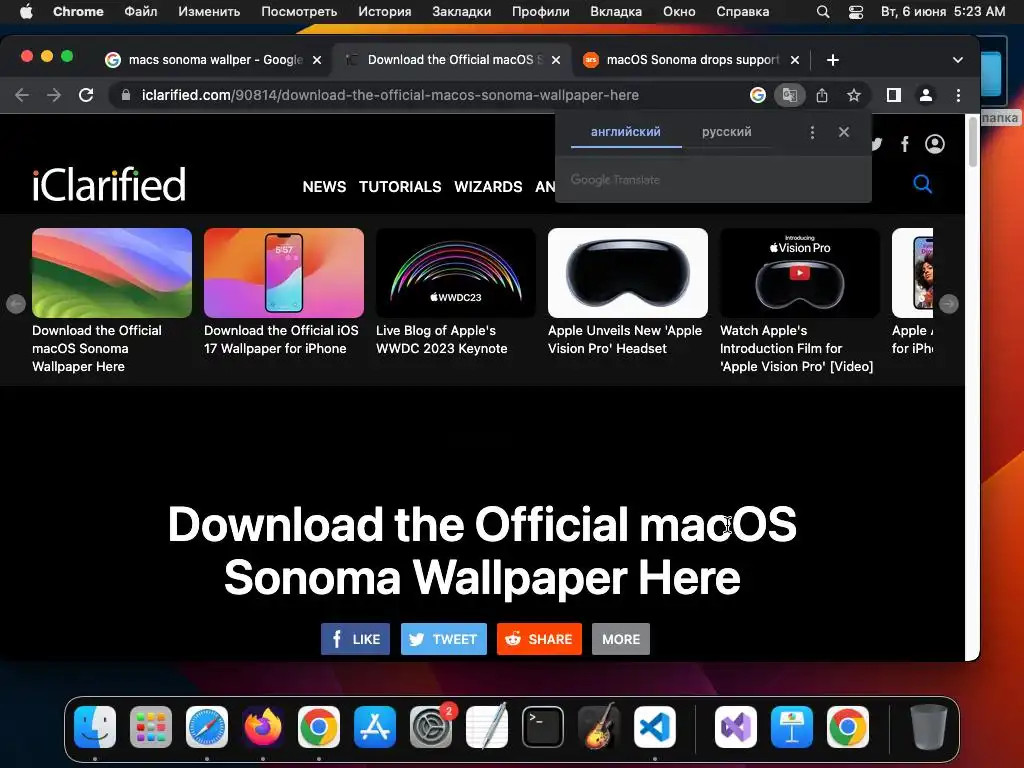Open iClarified Facebook icon in header
Viewport: 1024px width, 768px height.
(x=904, y=144)
